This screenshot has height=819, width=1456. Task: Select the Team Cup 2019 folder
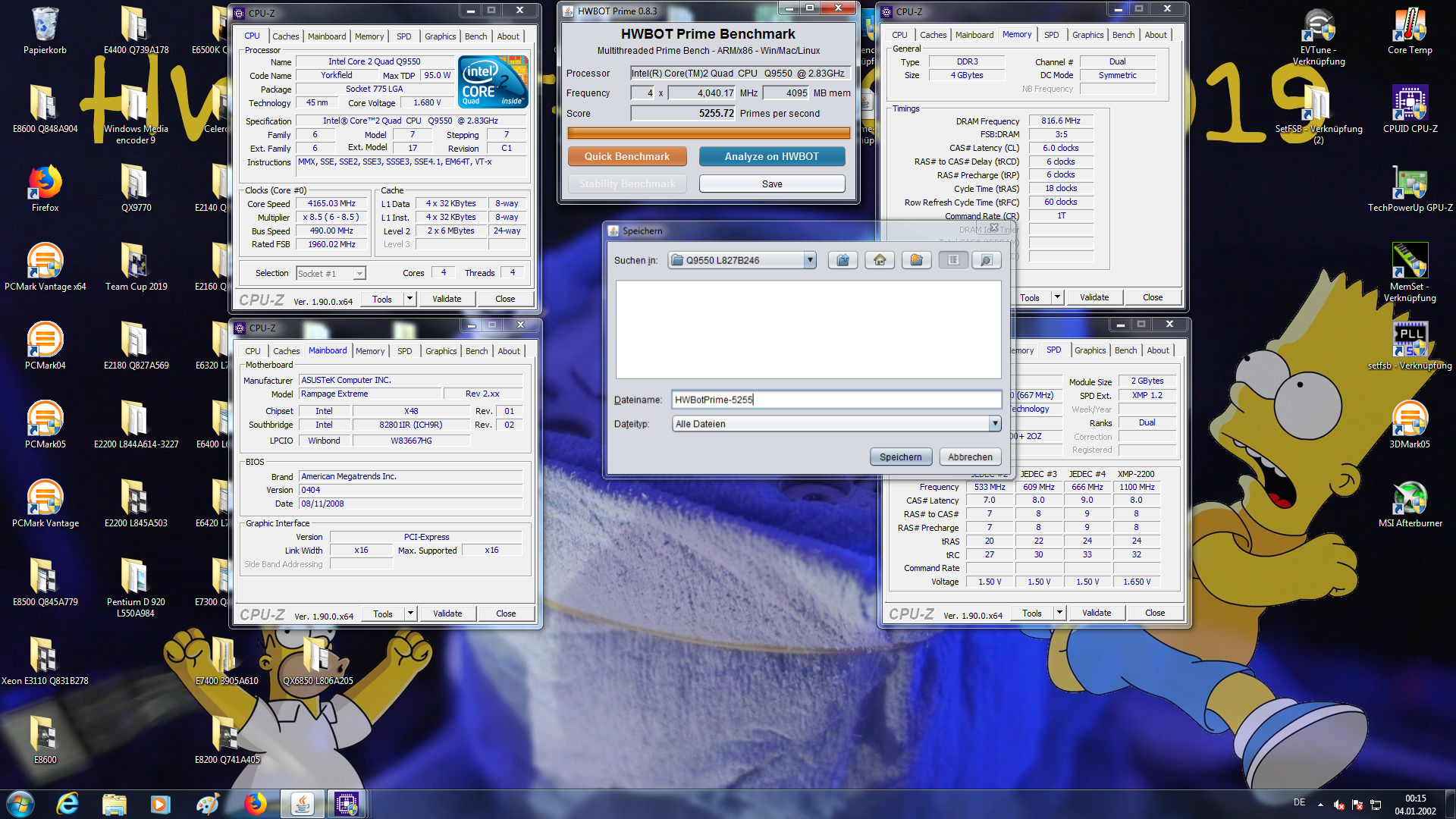point(136,267)
